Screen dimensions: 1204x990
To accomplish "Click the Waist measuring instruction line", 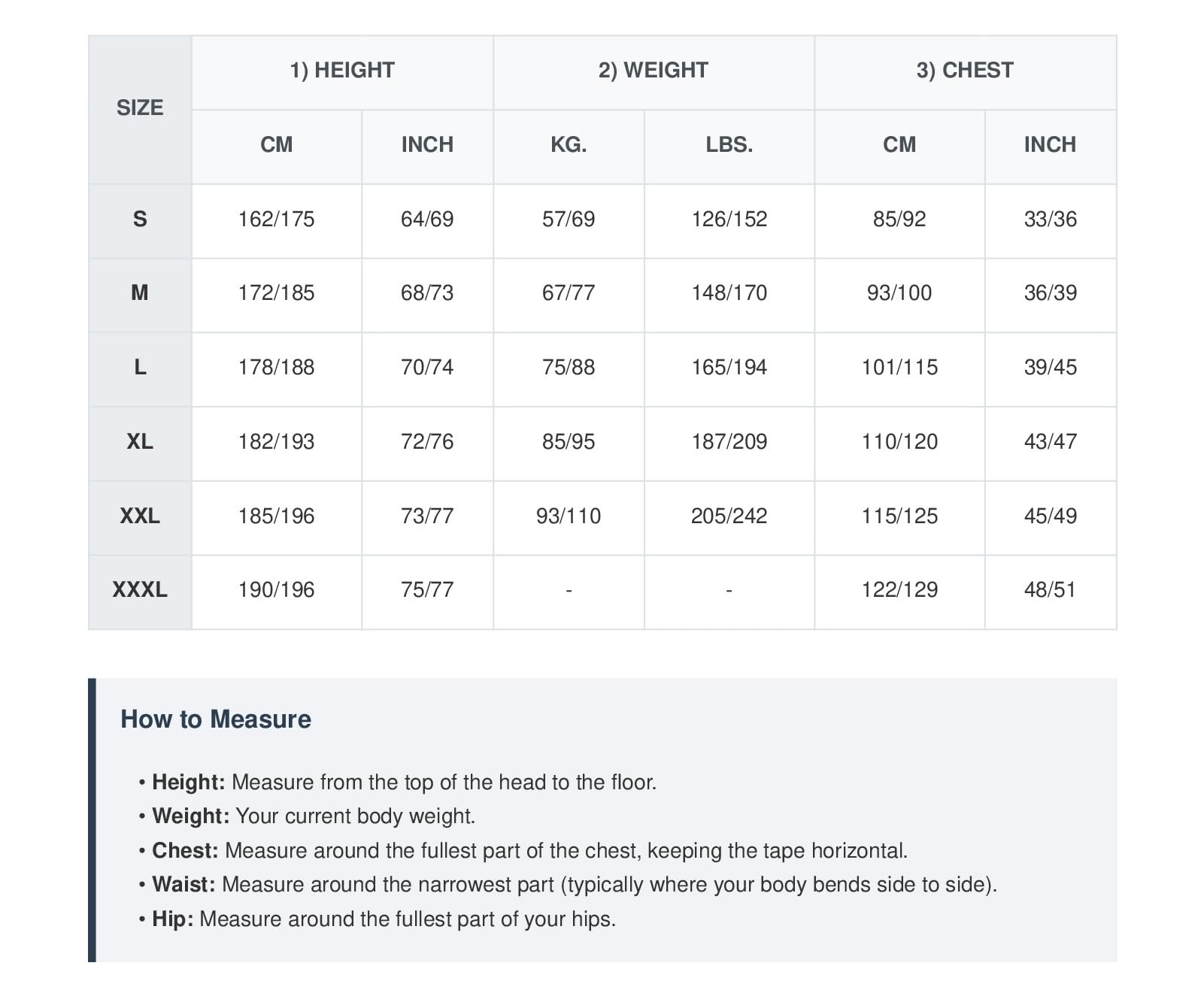I will [568, 885].
